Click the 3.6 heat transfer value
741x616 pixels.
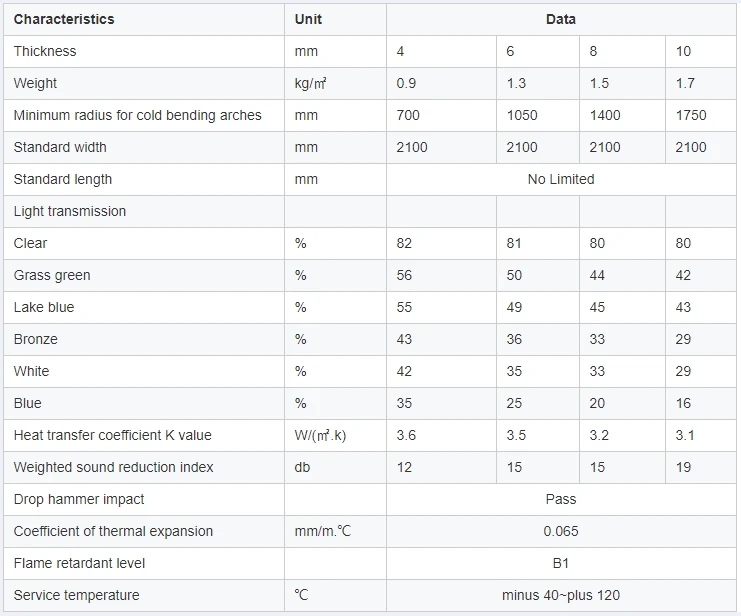tap(406, 435)
